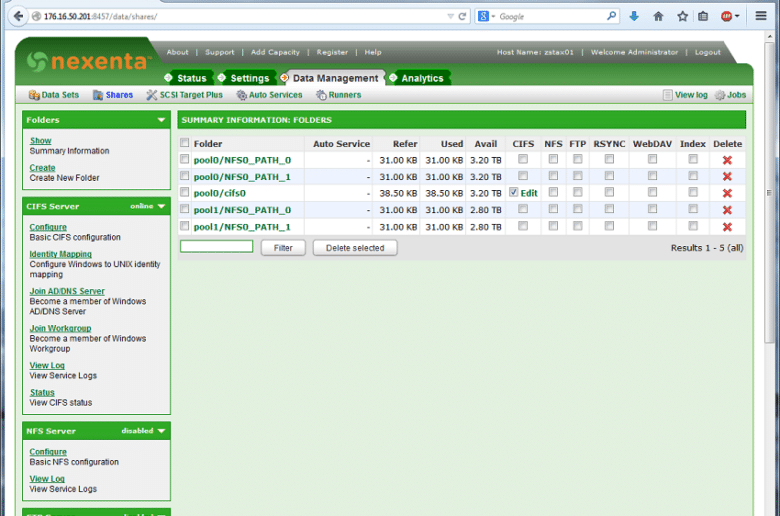The width and height of the screenshot is (780, 516).
Task: Open the About menu link
Action: 177,52
